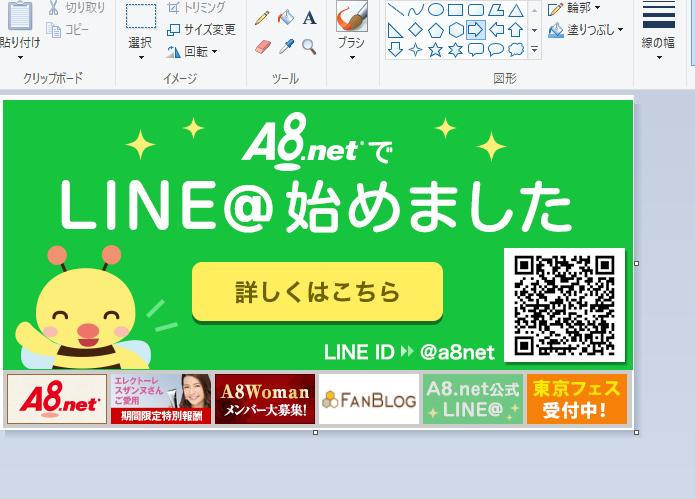This screenshot has height=499, width=695.
Task: Click the Line width (線の幅) icon
Action: pyautogui.click(x=659, y=16)
